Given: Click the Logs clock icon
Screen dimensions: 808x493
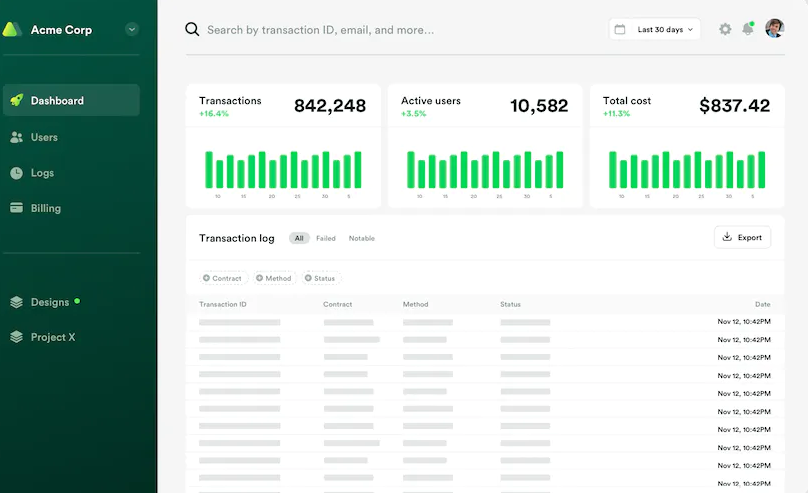Looking at the screenshot, I should 16,173.
